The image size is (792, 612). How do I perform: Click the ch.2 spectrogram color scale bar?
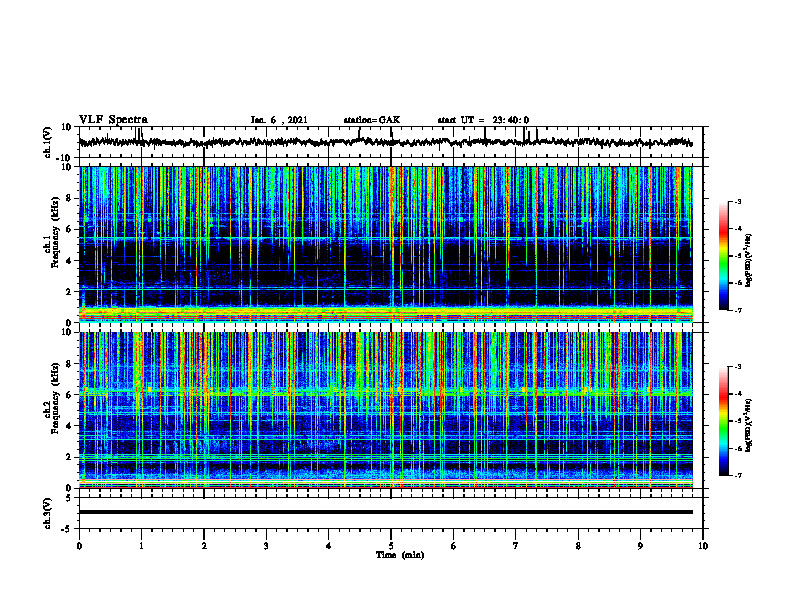point(724,421)
